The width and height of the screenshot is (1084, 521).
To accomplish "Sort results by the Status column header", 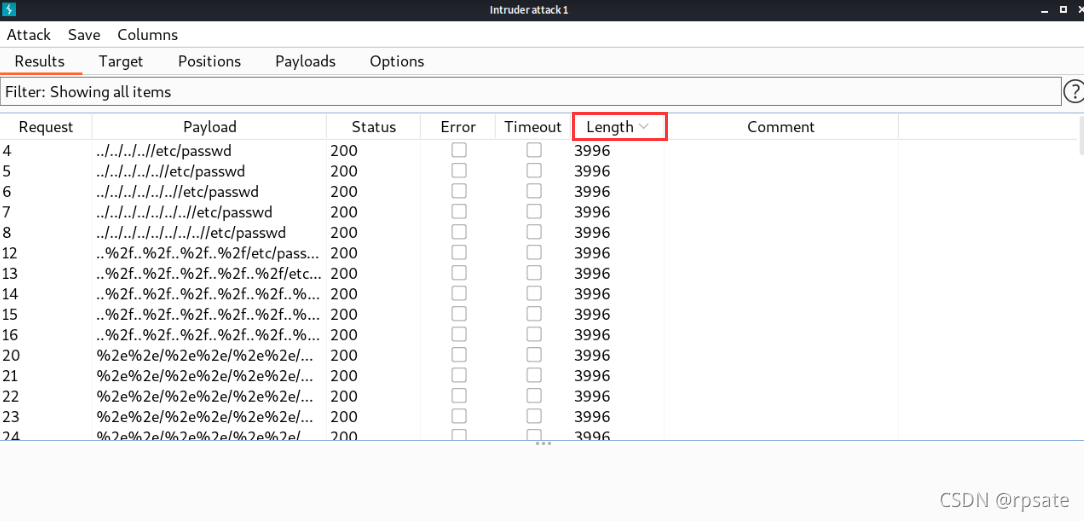I will pos(373,127).
